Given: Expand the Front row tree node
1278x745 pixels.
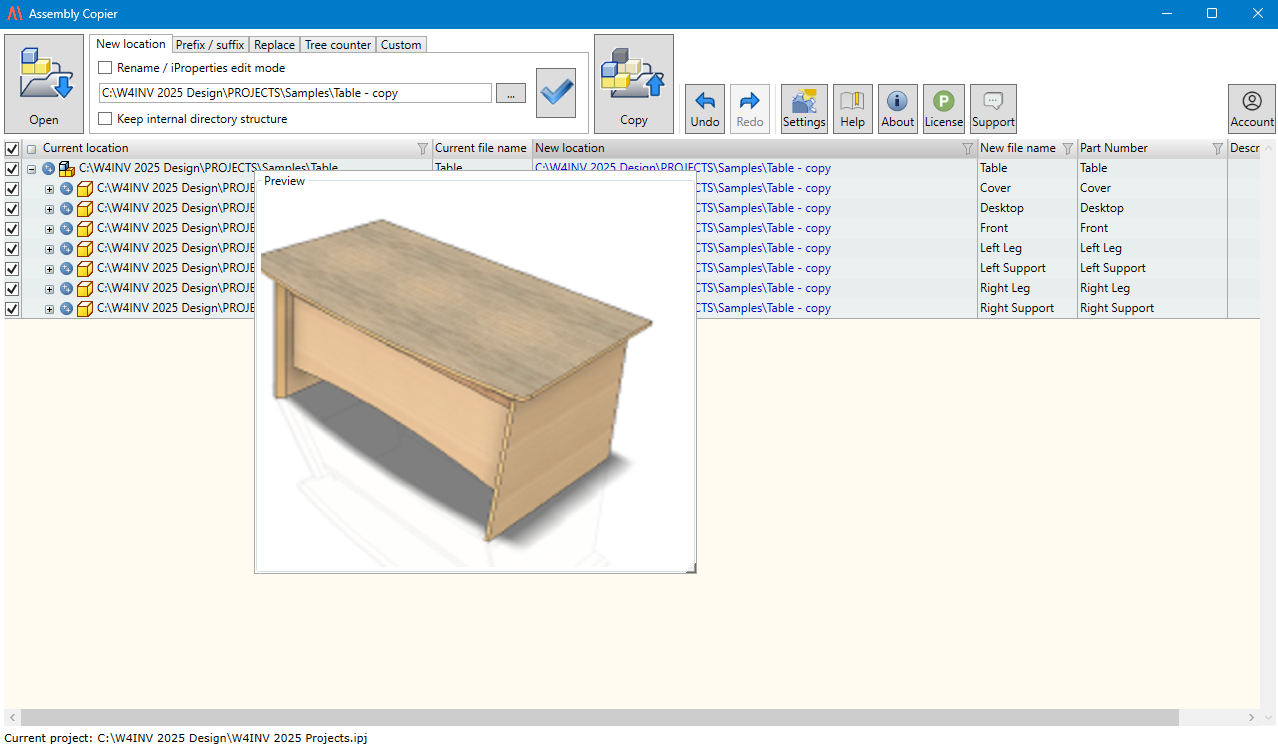Looking at the screenshot, I should (49, 229).
